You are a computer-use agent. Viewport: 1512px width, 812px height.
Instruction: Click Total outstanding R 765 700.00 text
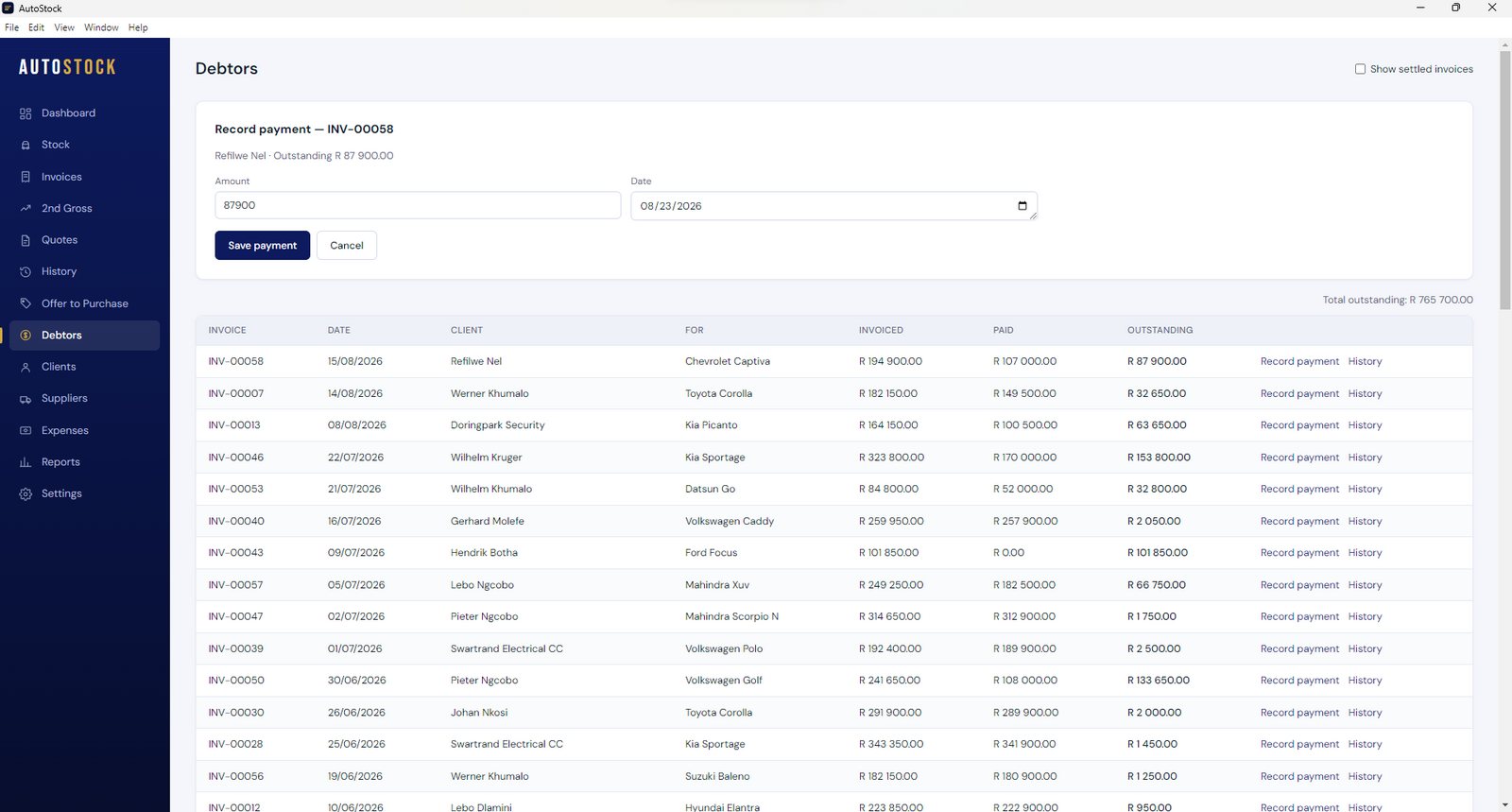tap(1398, 301)
